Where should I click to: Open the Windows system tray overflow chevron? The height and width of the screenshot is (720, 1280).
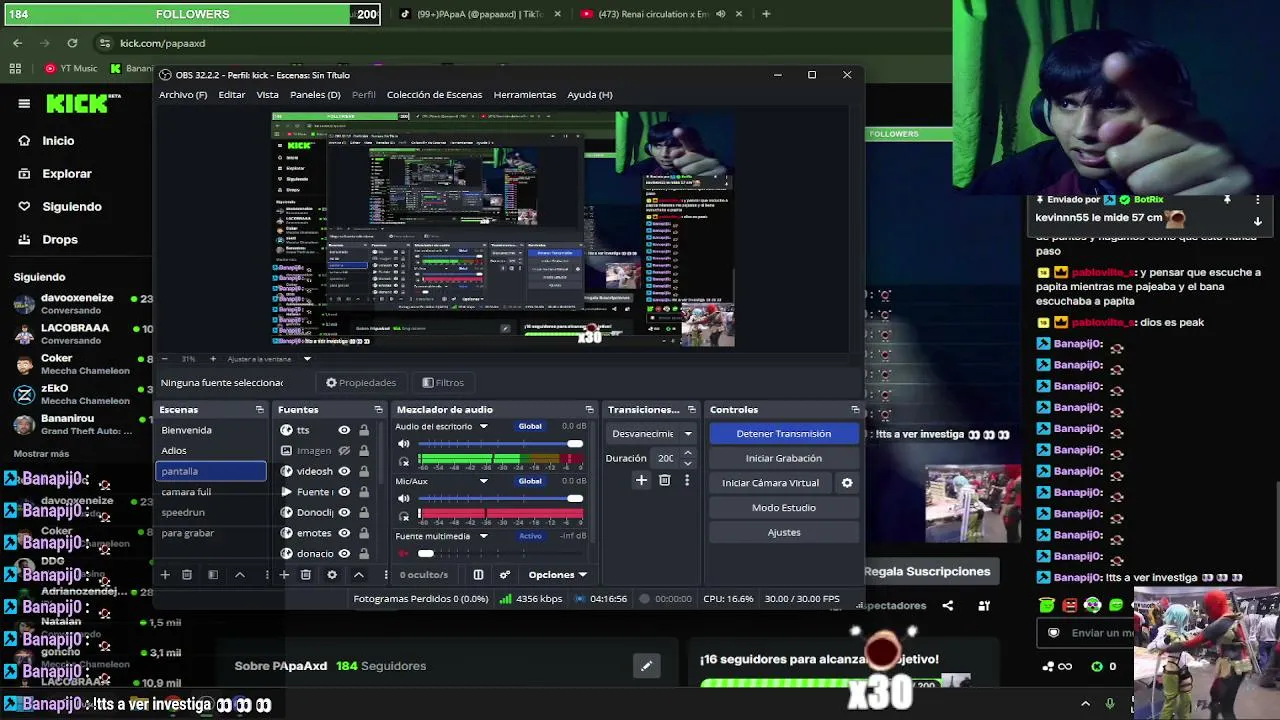(x=1085, y=704)
